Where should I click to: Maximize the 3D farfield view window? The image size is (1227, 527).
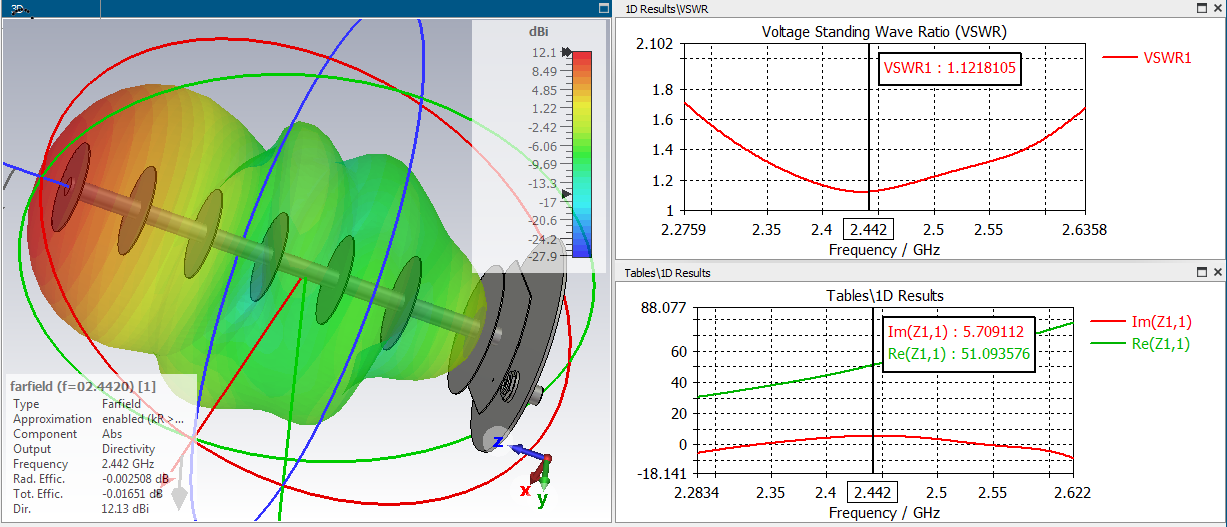603,8
